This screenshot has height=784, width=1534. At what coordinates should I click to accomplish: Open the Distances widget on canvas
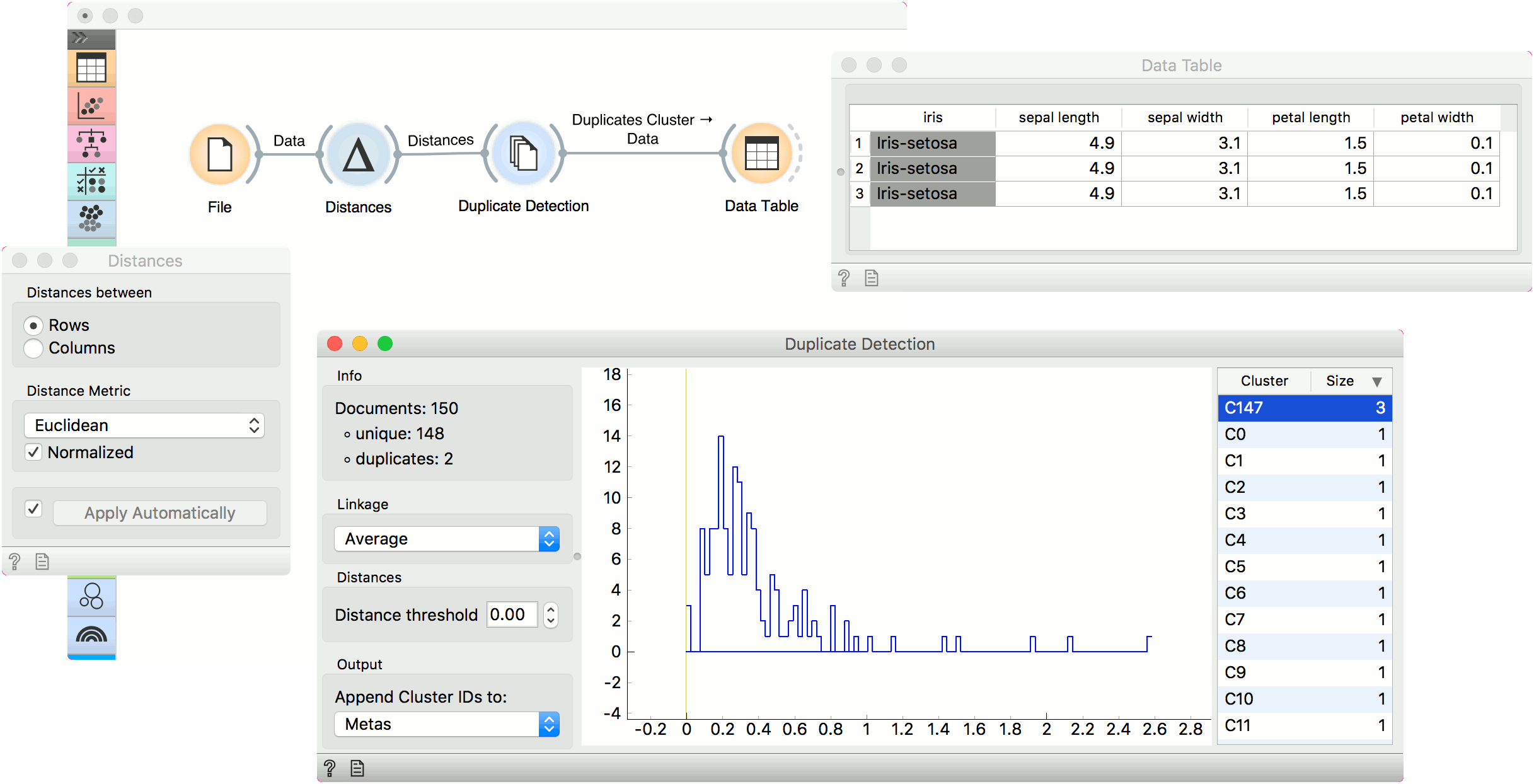pos(358,154)
